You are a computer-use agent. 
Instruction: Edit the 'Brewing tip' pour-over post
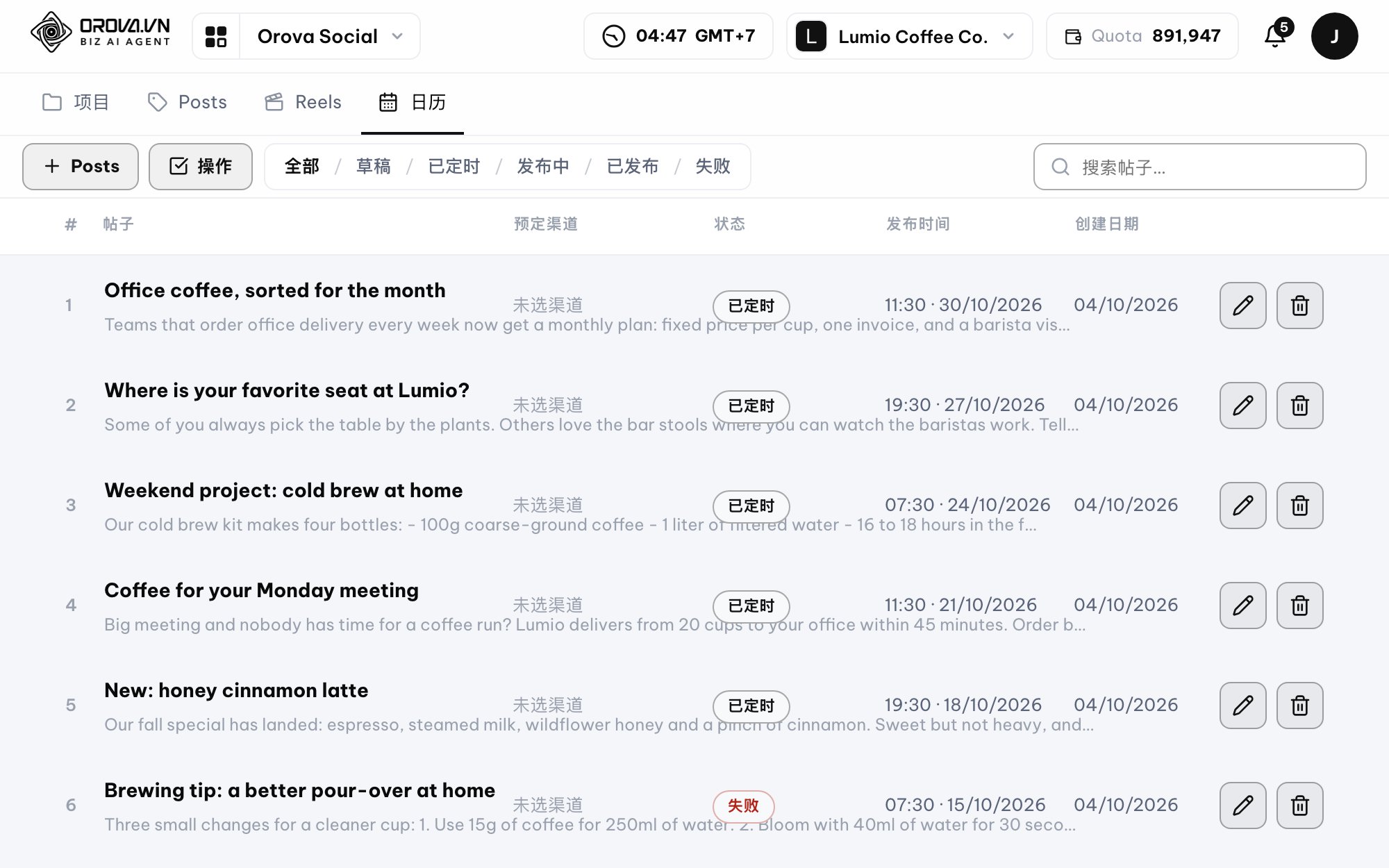pyautogui.click(x=1243, y=806)
